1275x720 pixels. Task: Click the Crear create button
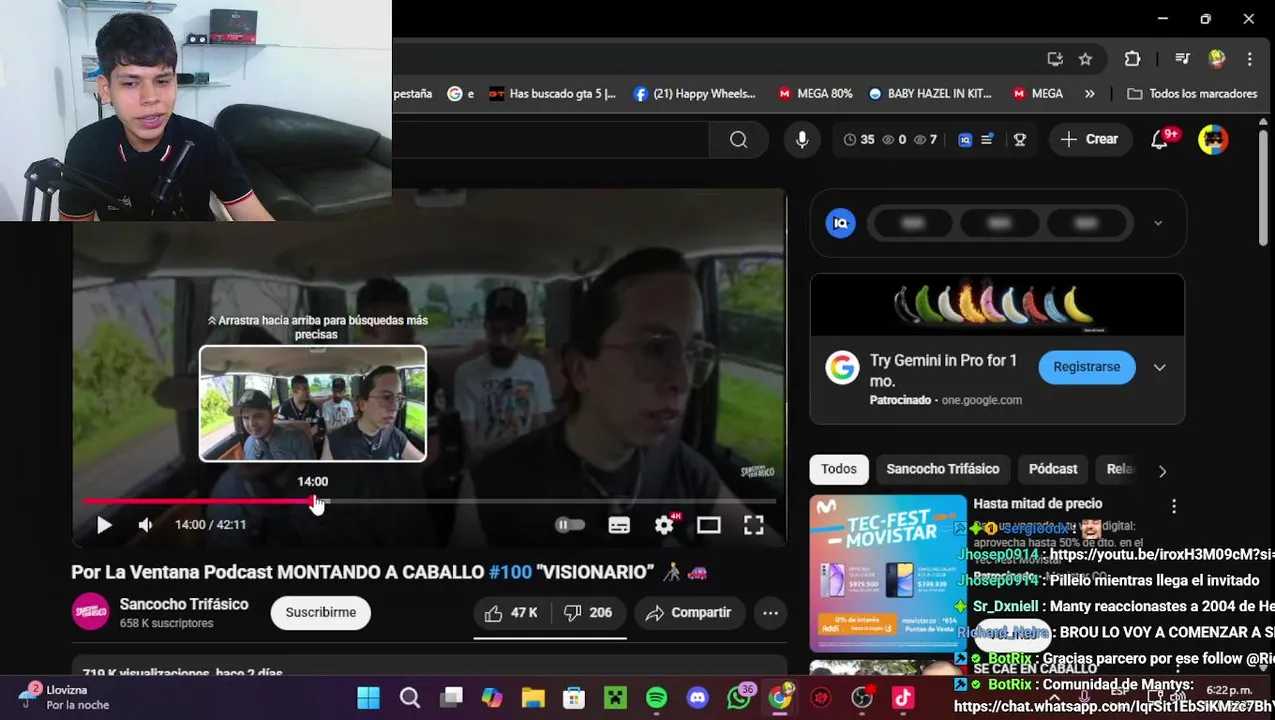[1089, 140]
